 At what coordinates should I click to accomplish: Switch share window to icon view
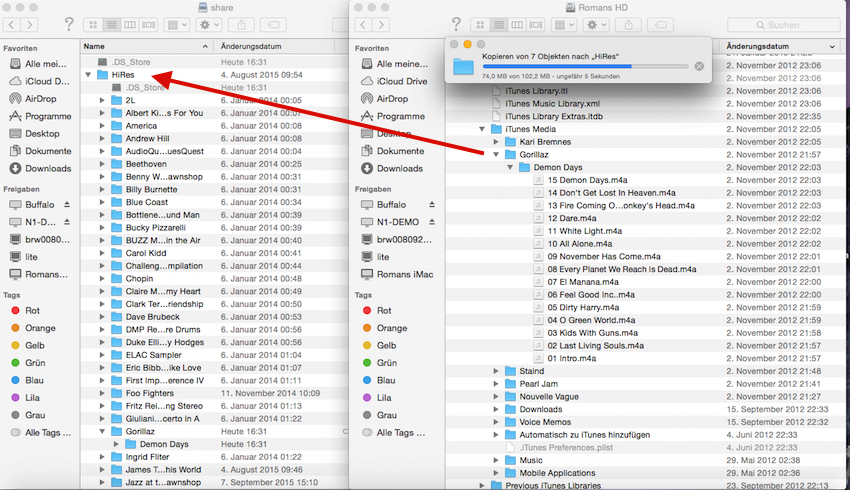point(93,24)
